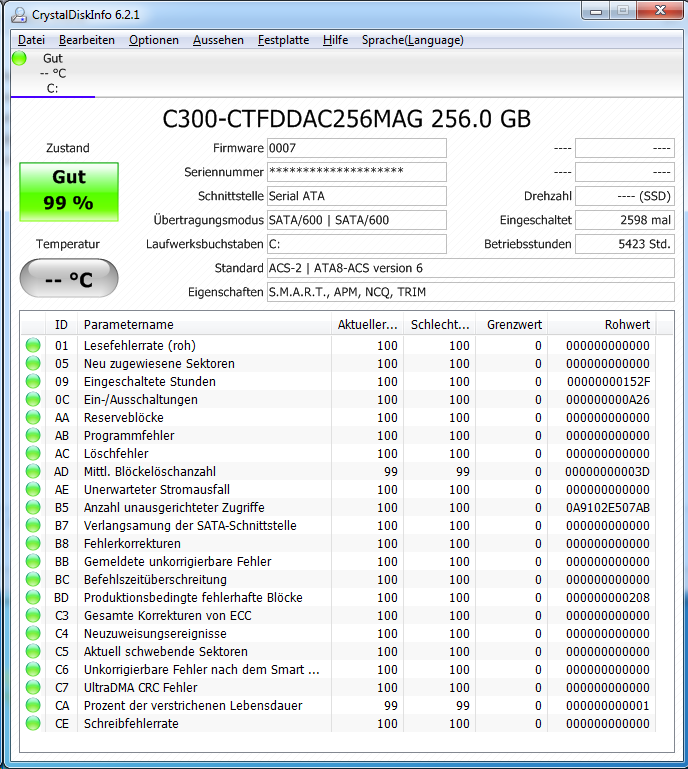This screenshot has height=769, width=688.
Task: Click raw value 000000000001
Action: pos(608,705)
